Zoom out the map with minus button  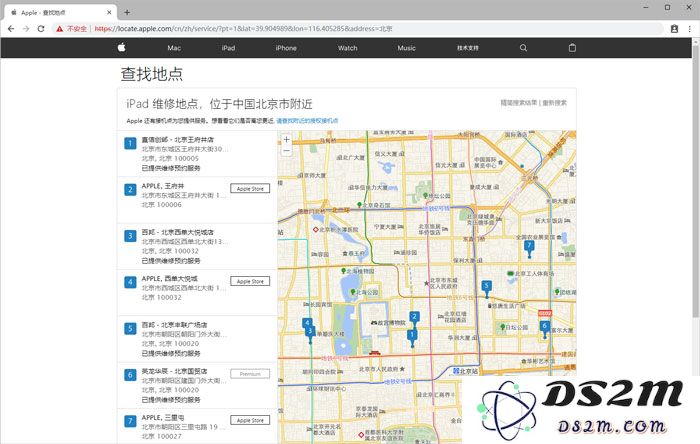(287, 150)
